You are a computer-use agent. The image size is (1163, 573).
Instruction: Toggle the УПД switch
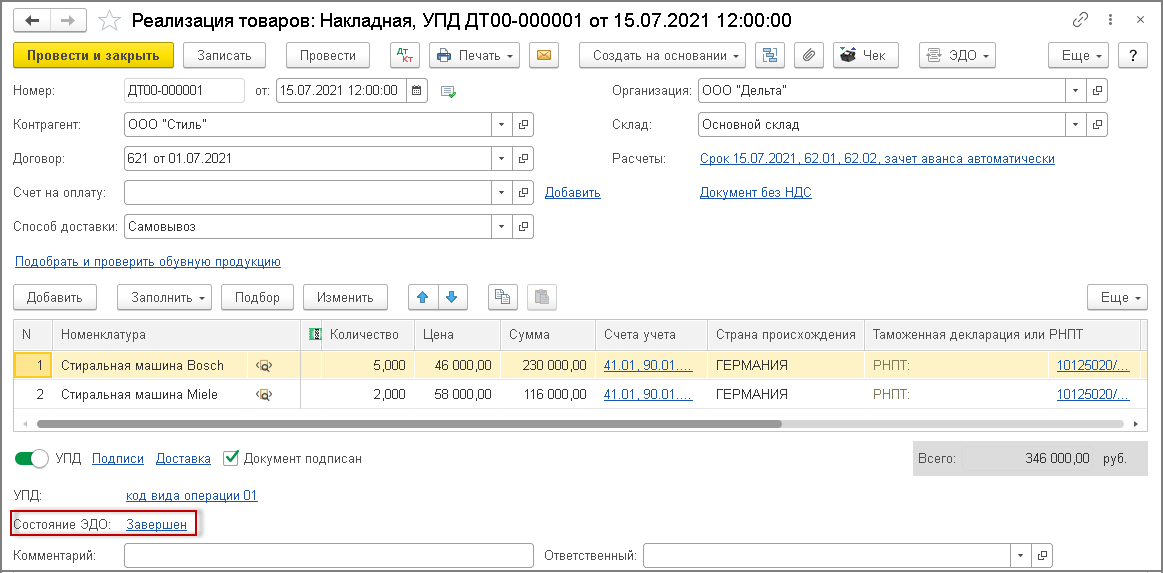pyautogui.click(x=31, y=459)
